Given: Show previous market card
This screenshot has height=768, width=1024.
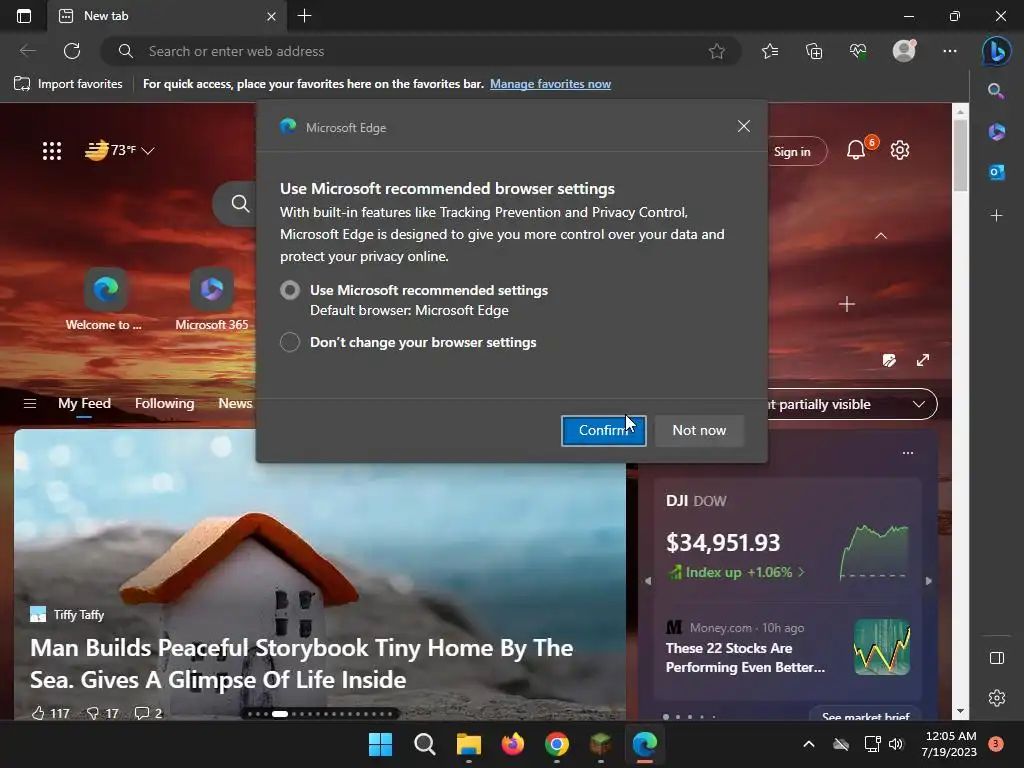Looking at the screenshot, I should point(648,581).
